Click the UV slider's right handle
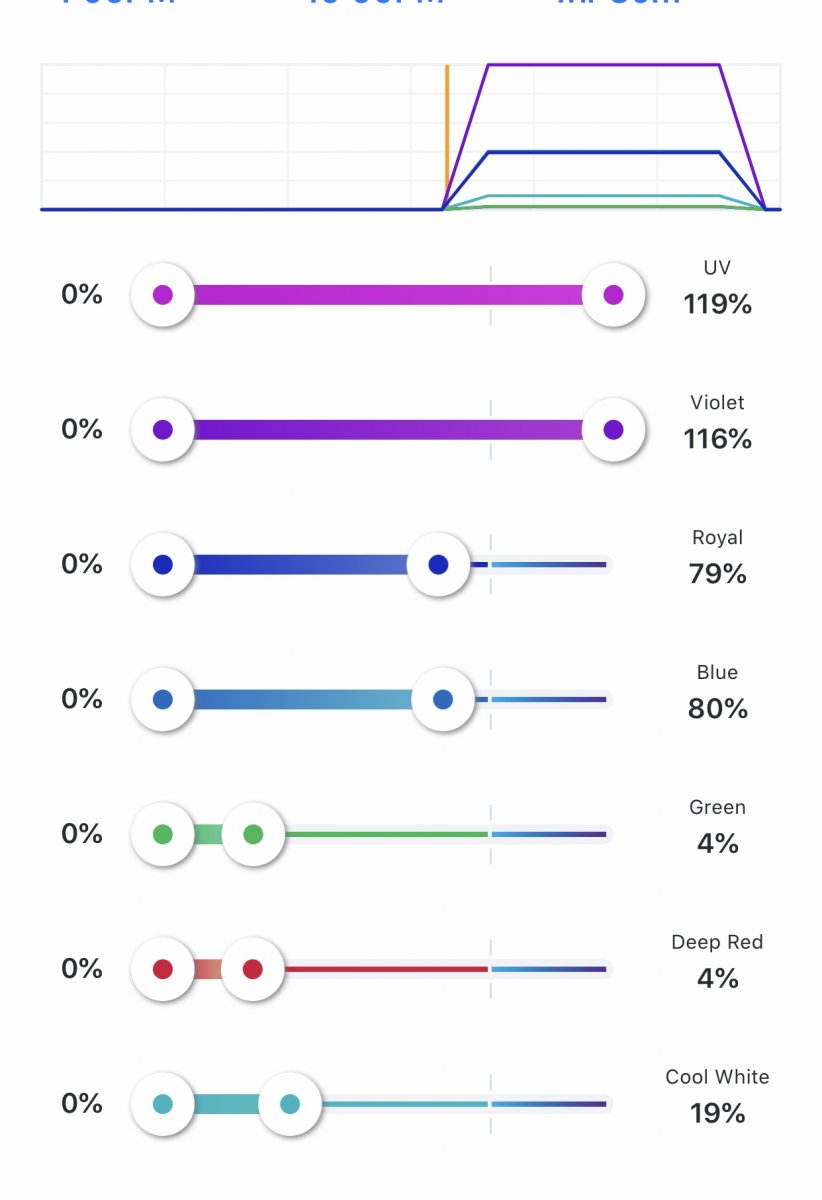 (x=613, y=295)
